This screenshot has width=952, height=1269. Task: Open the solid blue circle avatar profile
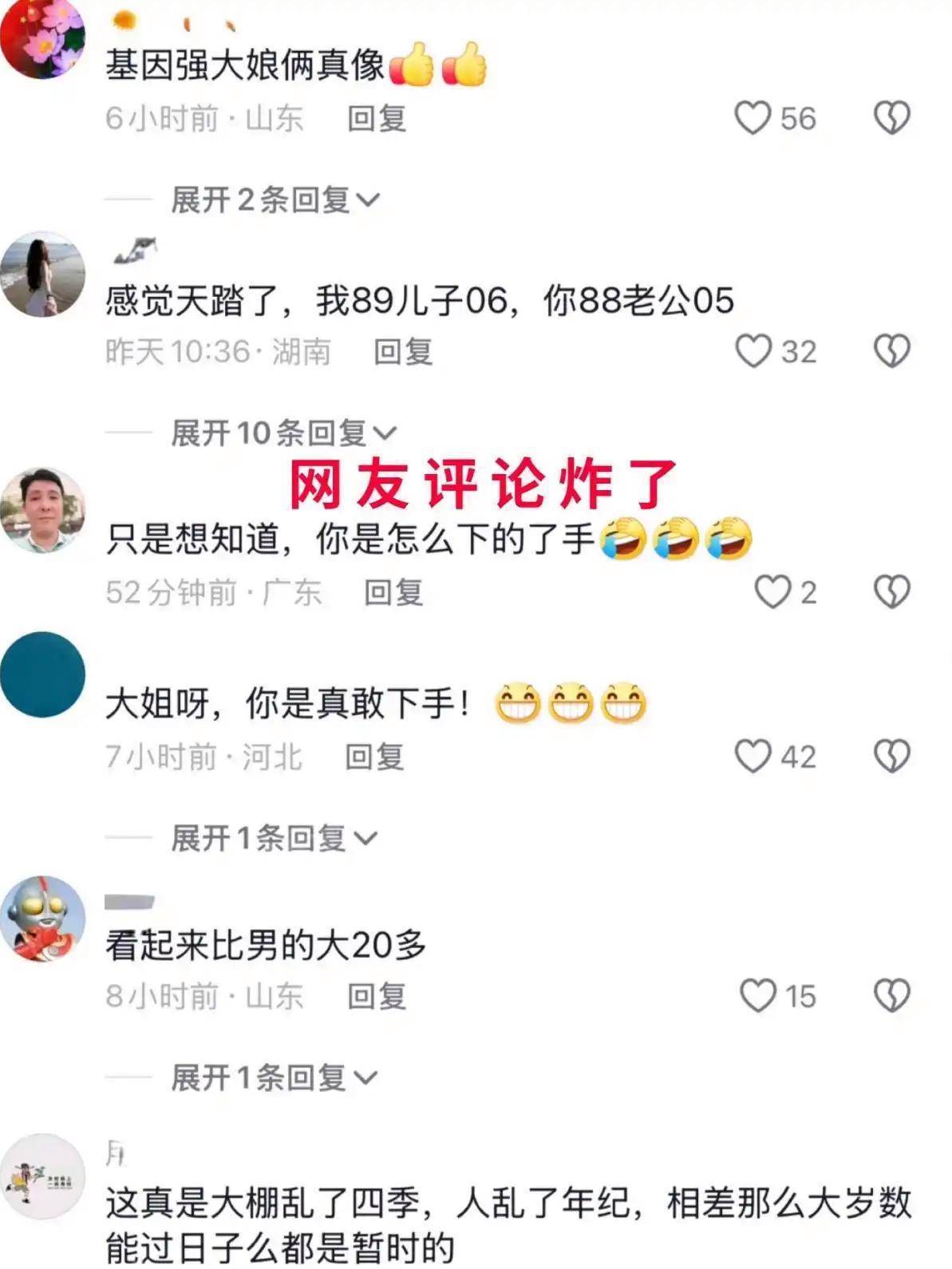(x=42, y=674)
